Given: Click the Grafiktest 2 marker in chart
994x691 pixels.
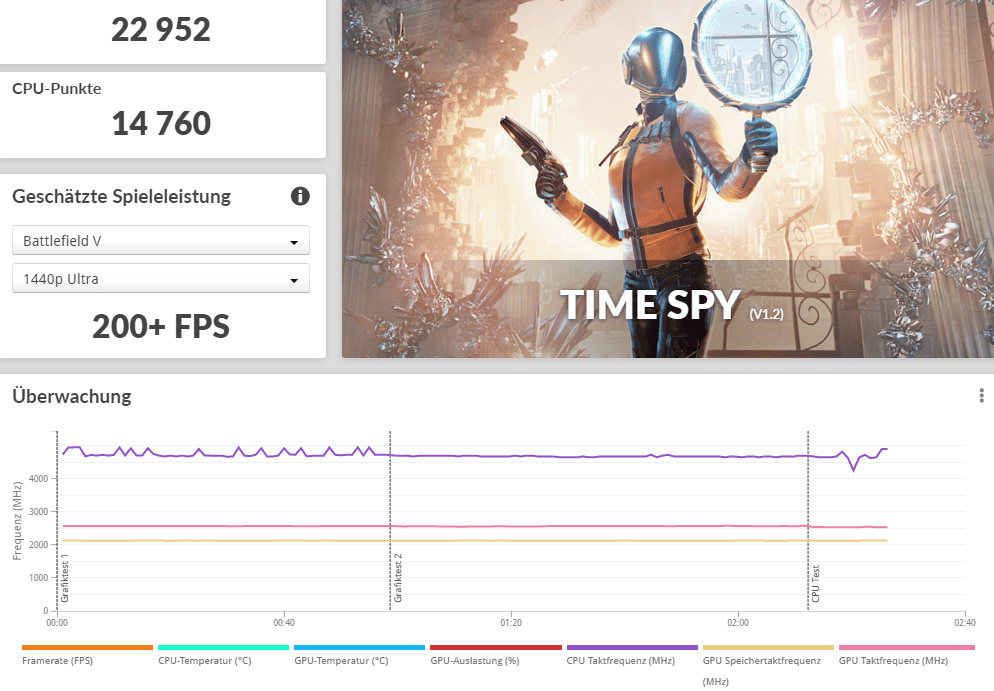Looking at the screenshot, I should pos(397,578).
